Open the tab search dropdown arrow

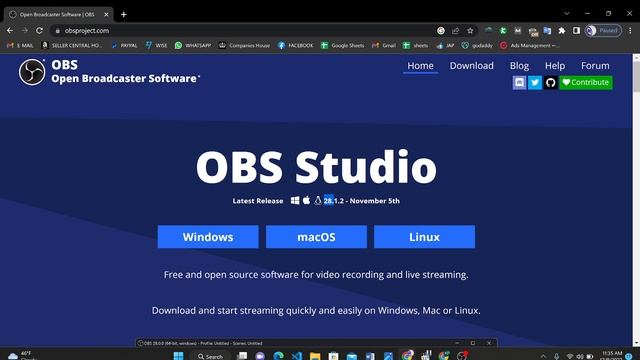(567, 13)
